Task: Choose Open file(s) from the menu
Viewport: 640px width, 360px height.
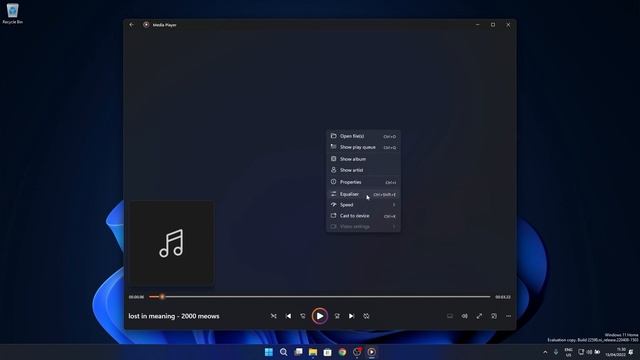Action: [363, 136]
